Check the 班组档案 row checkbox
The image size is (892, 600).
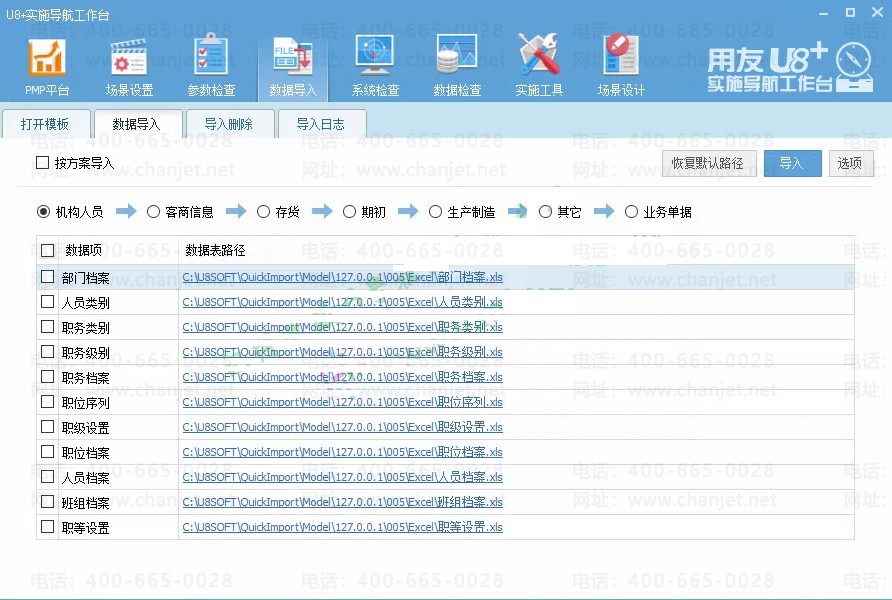(x=48, y=502)
